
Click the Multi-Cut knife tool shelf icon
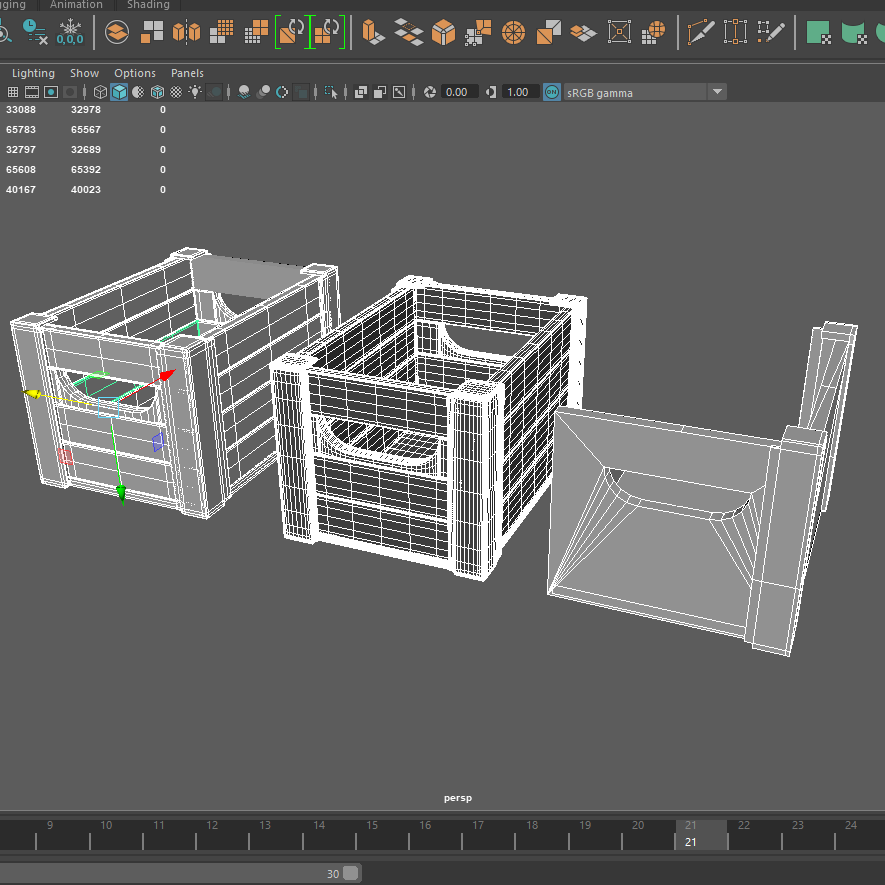(x=700, y=32)
